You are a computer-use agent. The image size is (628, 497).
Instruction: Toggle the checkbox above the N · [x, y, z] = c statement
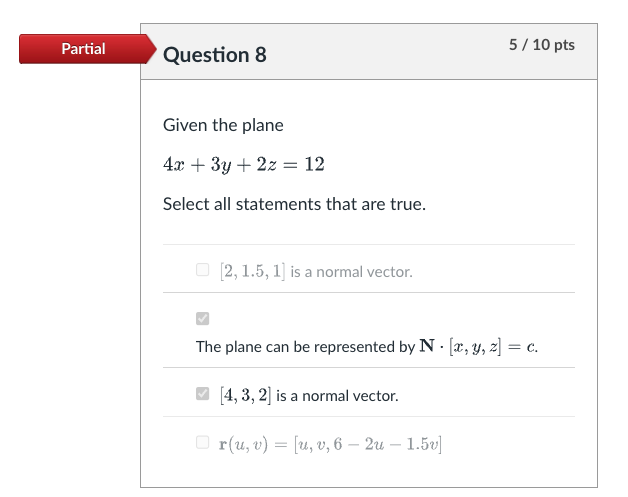click(x=203, y=319)
